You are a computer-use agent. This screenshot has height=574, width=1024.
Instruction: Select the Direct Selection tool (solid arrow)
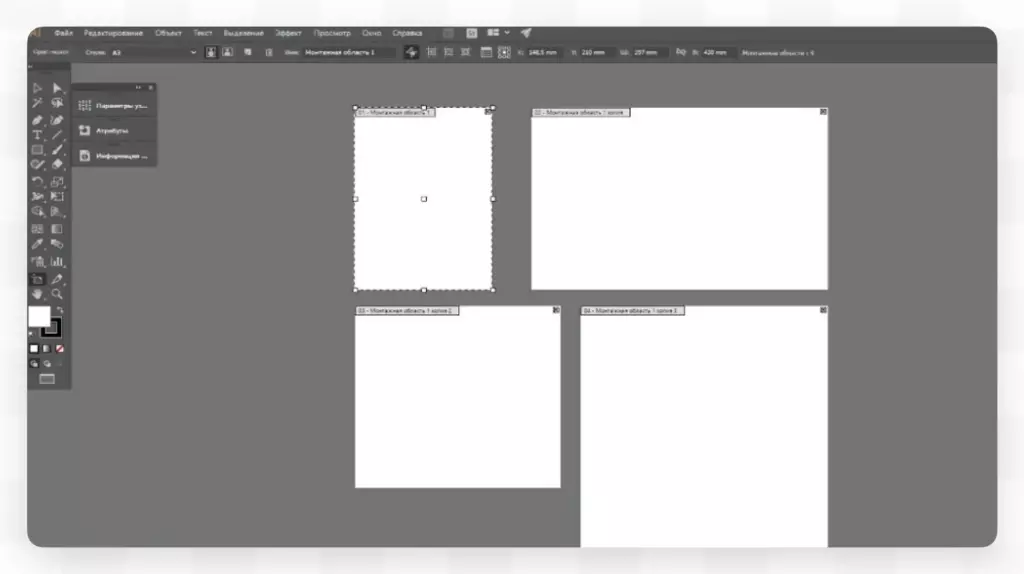coord(57,88)
